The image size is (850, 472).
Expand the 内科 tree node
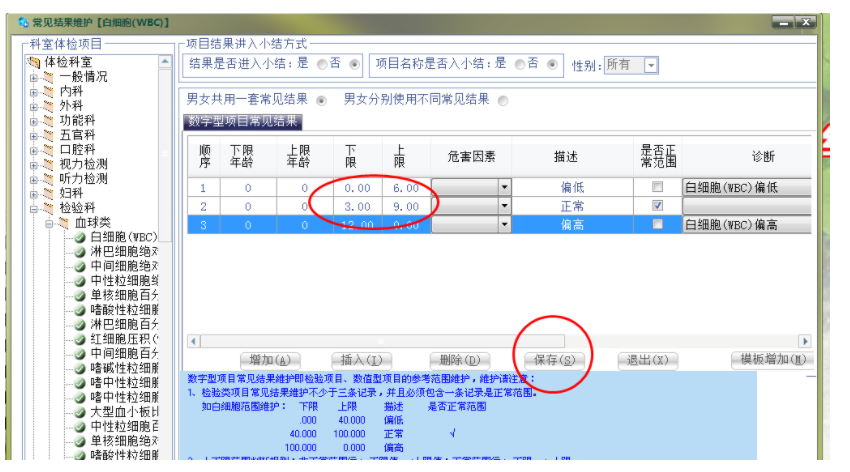tap(34, 92)
